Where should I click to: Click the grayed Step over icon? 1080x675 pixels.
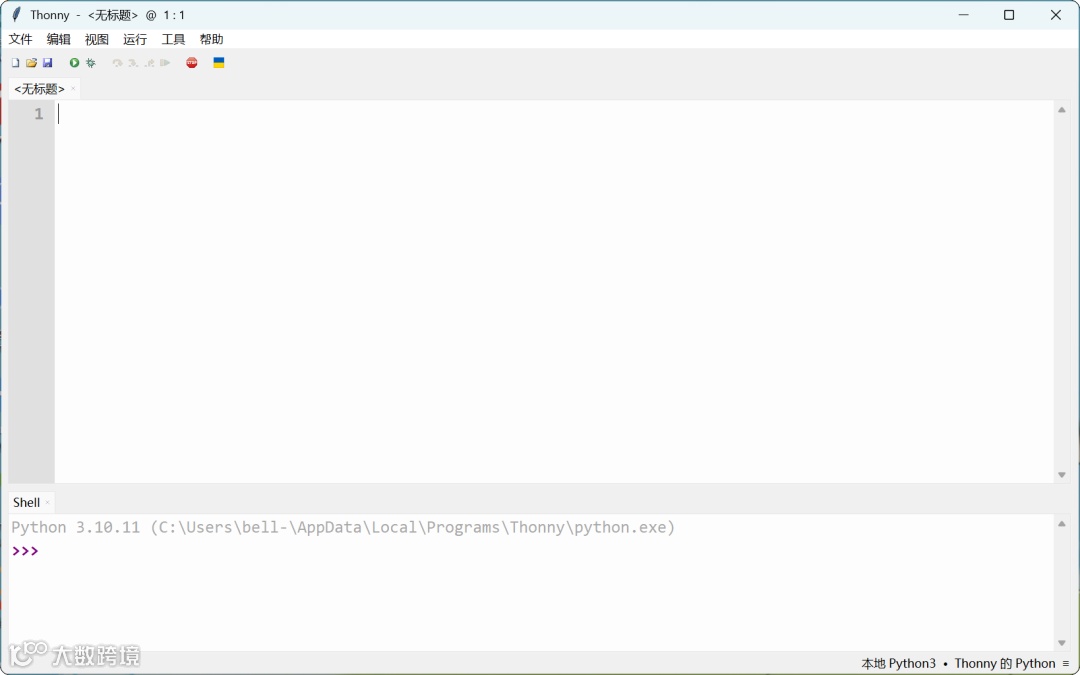[x=117, y=63]
